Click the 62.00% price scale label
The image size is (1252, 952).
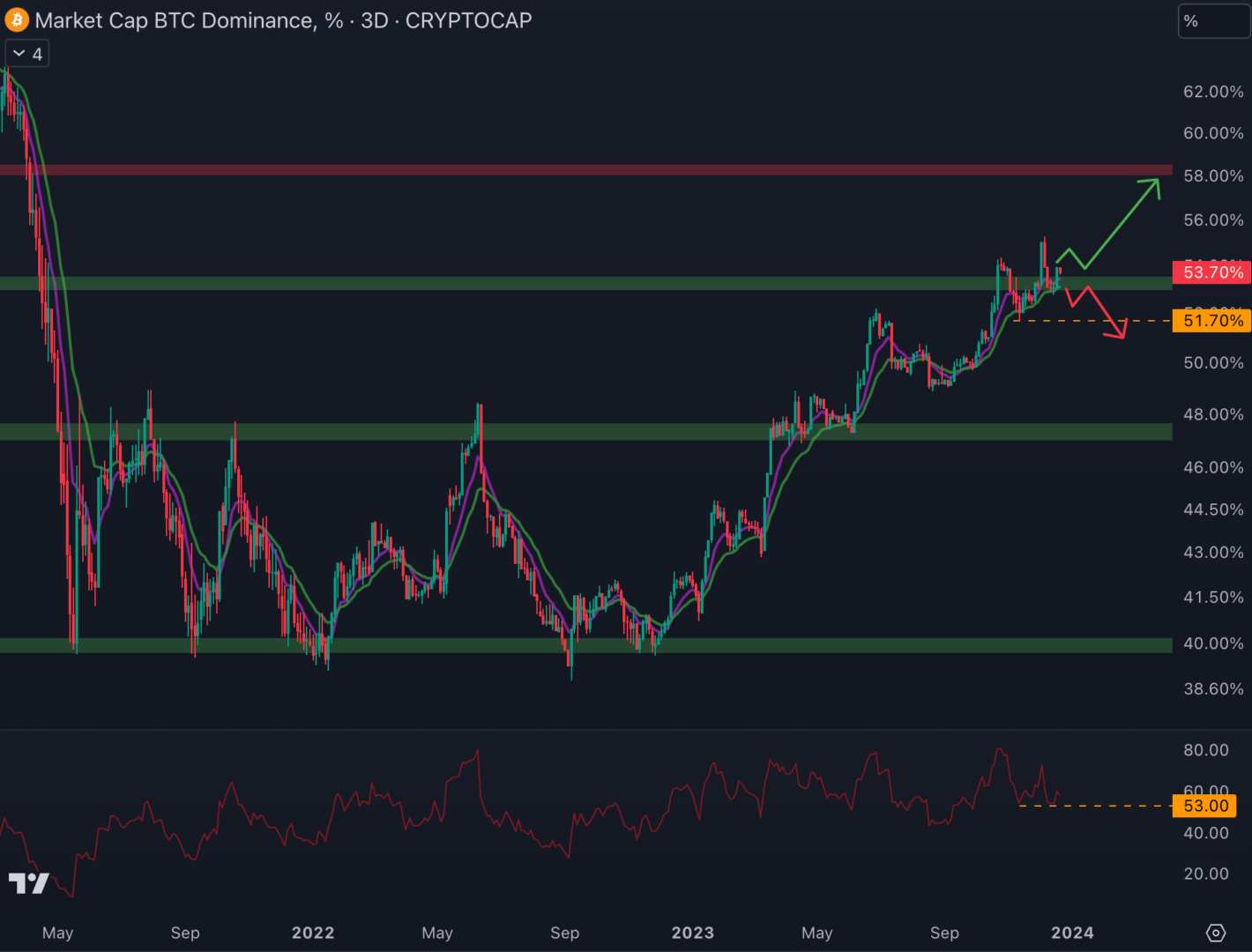[x=1212, y=92]
